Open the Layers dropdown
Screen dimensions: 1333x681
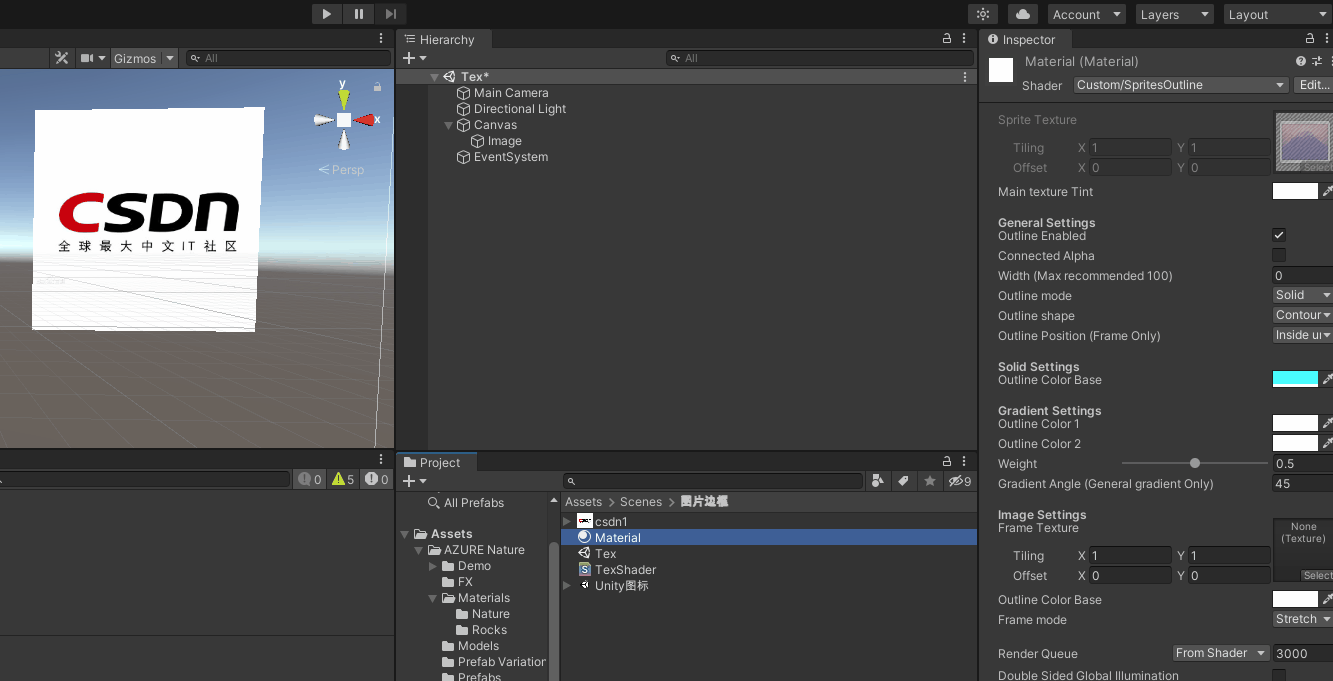1174,14
